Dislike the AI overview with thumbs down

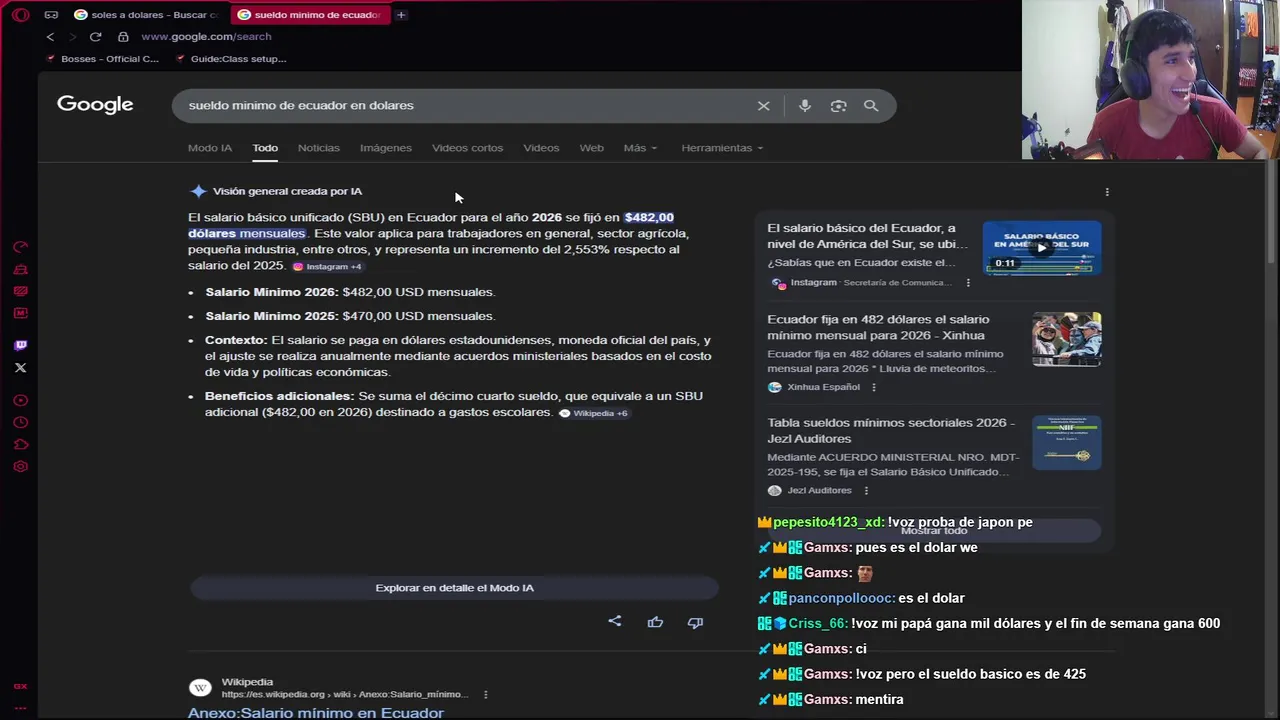pyautogui.click(x=695, y=622)
